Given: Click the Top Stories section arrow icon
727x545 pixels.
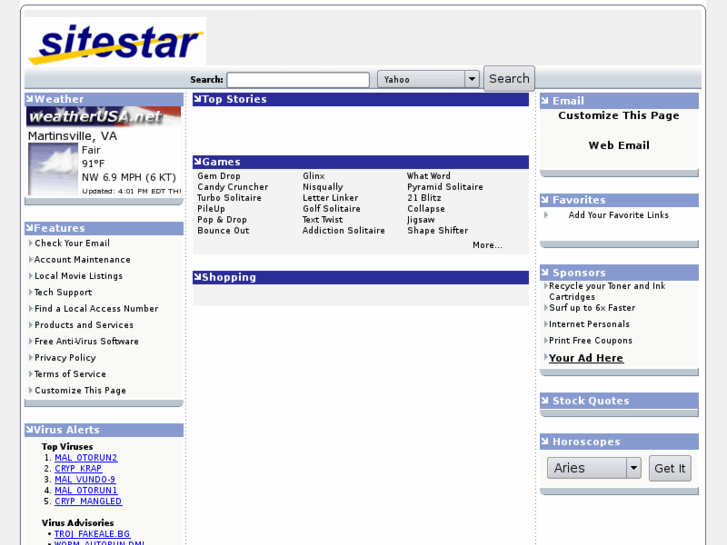Looking at the screenshot, I should point(198,98).
